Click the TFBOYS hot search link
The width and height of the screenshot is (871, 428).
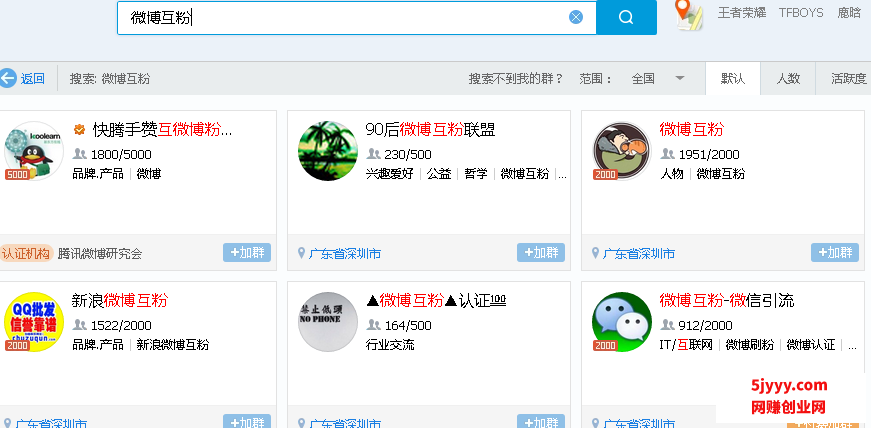[799, 13]
